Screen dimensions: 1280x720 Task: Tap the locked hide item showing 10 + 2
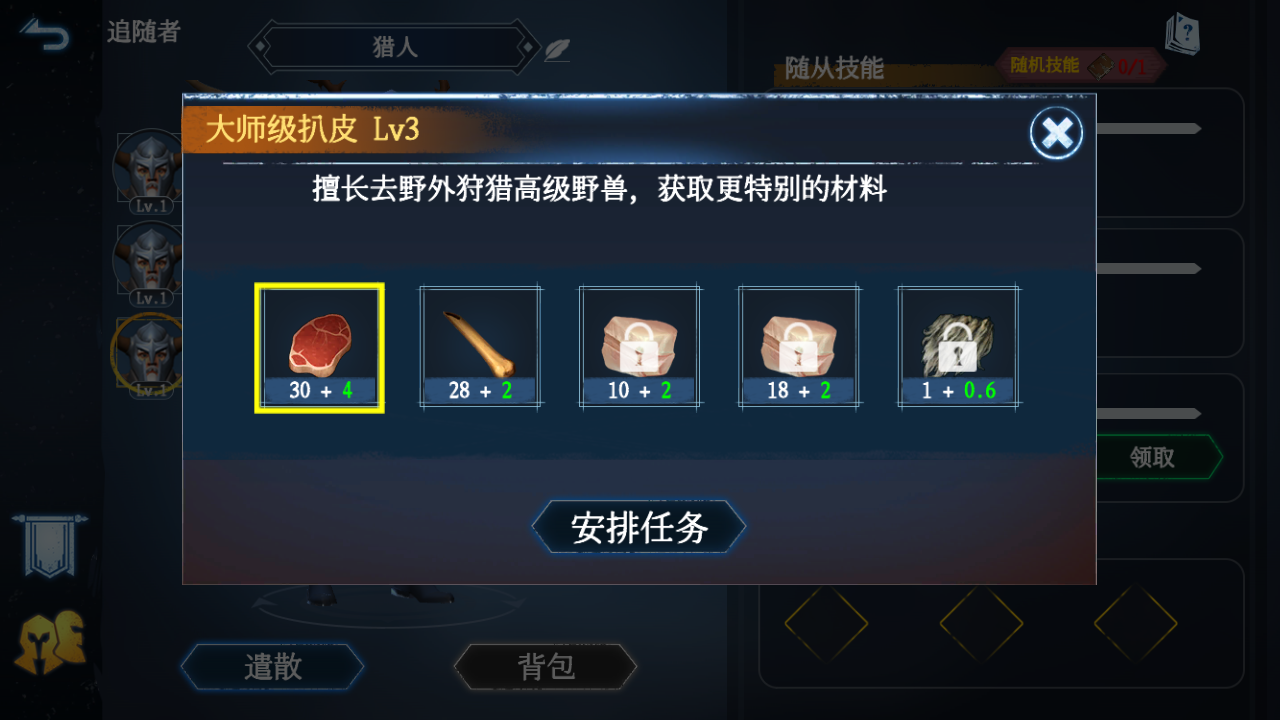pyautogui.click(x=640, y=347)
